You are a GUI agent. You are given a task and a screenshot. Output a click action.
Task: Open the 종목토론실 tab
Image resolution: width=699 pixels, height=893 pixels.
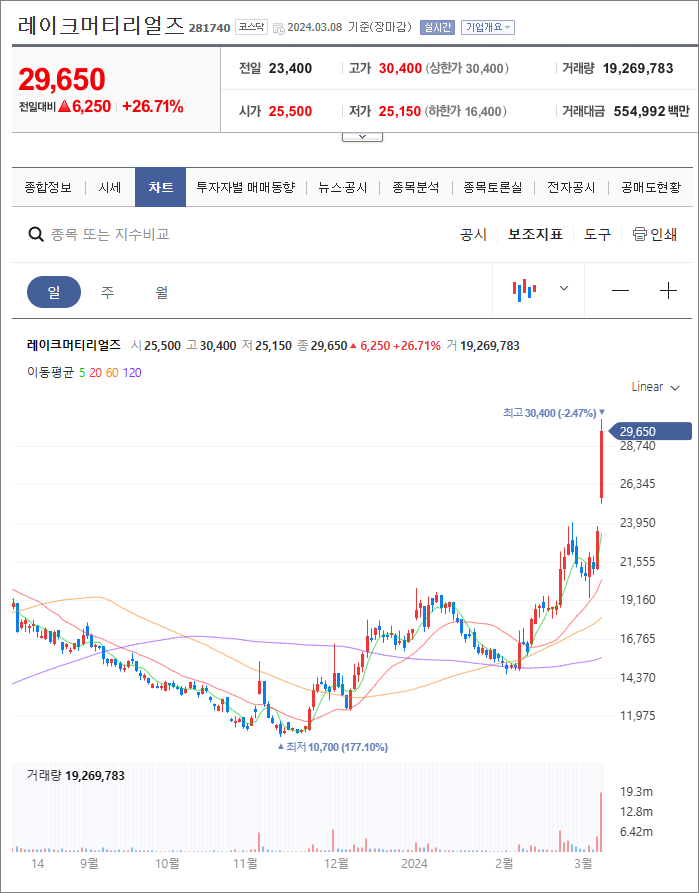492,187
